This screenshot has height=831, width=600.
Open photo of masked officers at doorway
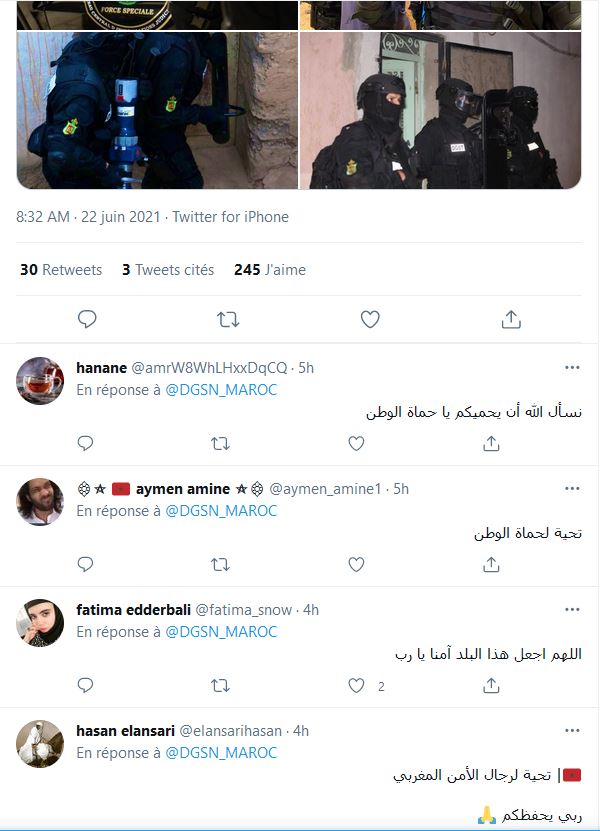440,110
